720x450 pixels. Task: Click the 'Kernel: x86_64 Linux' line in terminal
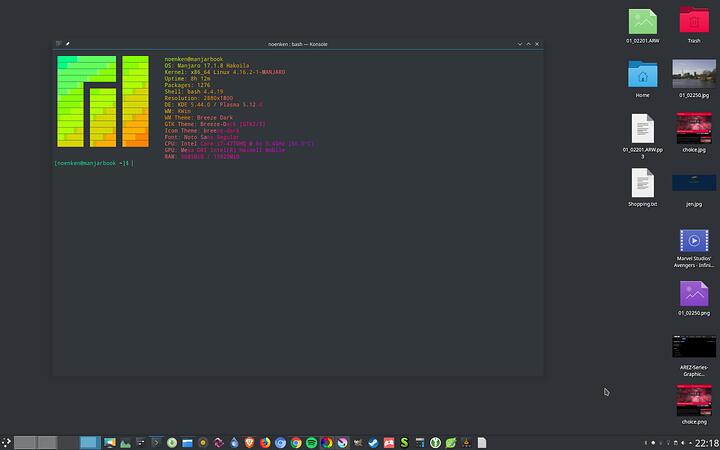click(225, 72)
